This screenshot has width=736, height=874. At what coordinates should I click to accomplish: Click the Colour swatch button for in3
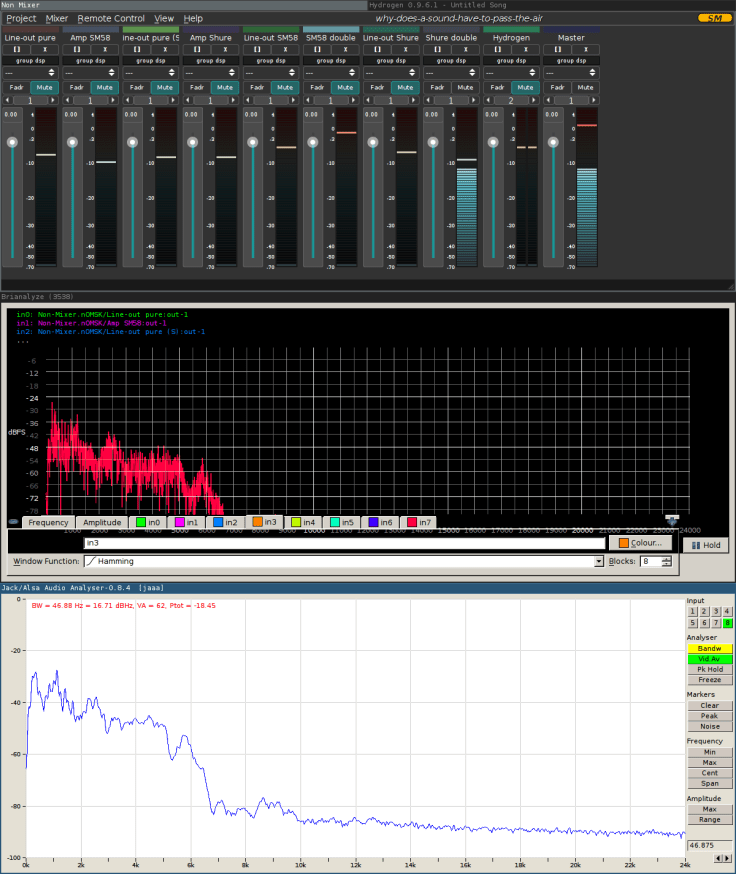point(639,543)
